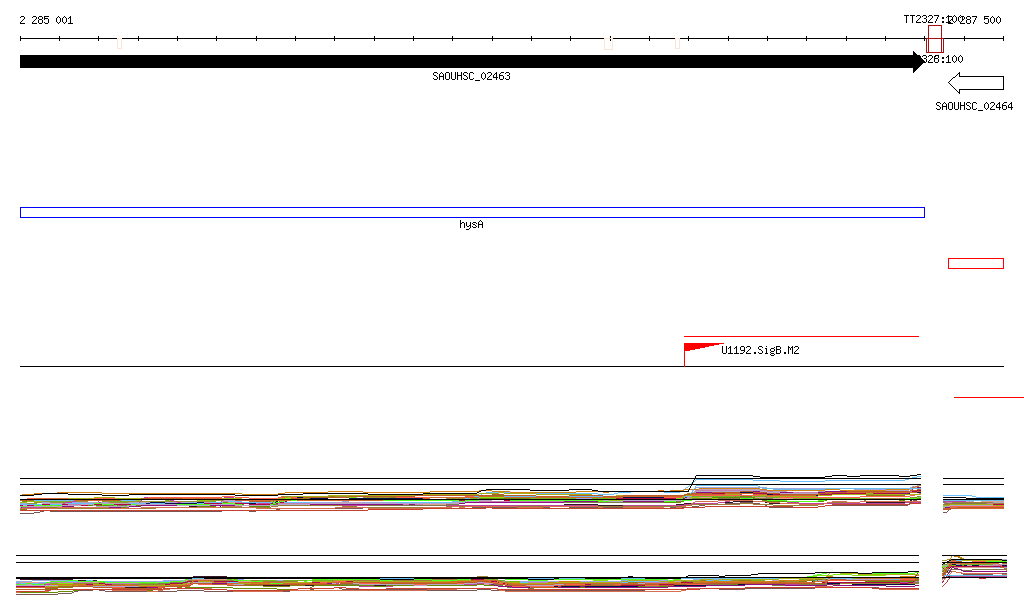
Task: Select the red TT2327 terminator box
Action: (x=935, y=39)
